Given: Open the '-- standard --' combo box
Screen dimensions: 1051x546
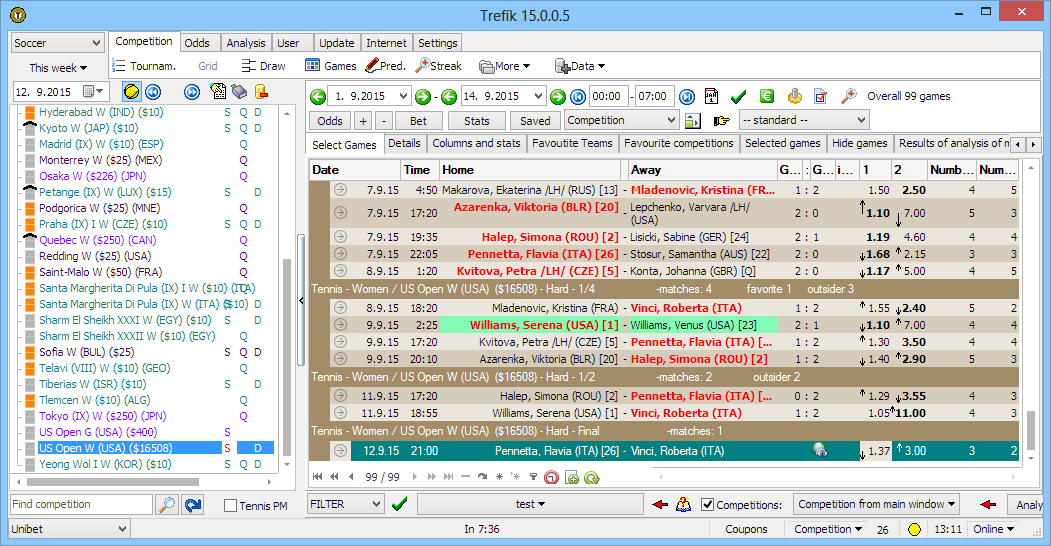Looking at the screenshot, I should pyautogui.click(x=804, y=120).
